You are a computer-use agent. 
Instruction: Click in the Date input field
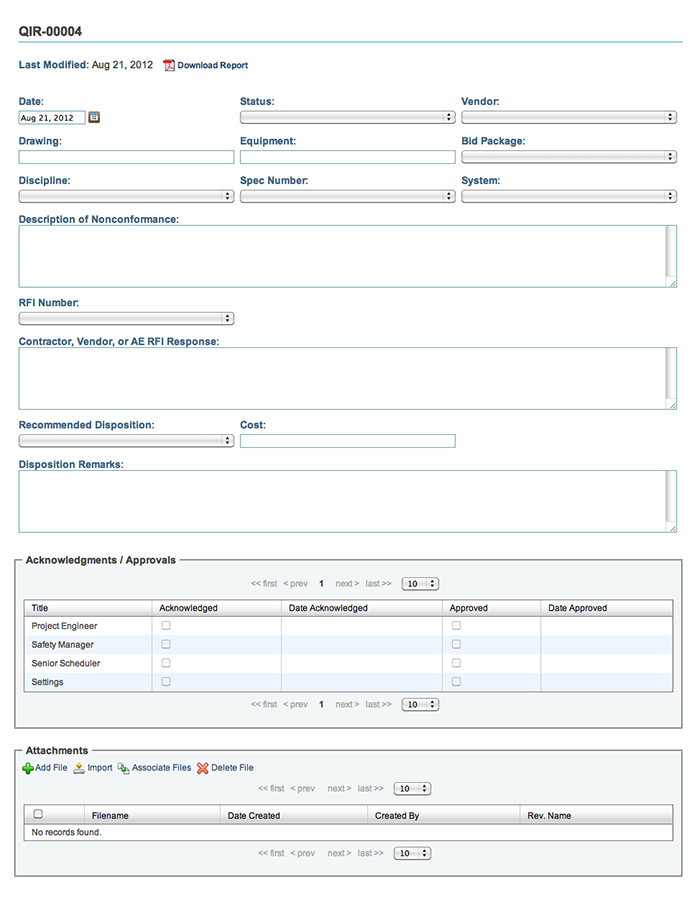pyautogui.click(x=52, y=118)
